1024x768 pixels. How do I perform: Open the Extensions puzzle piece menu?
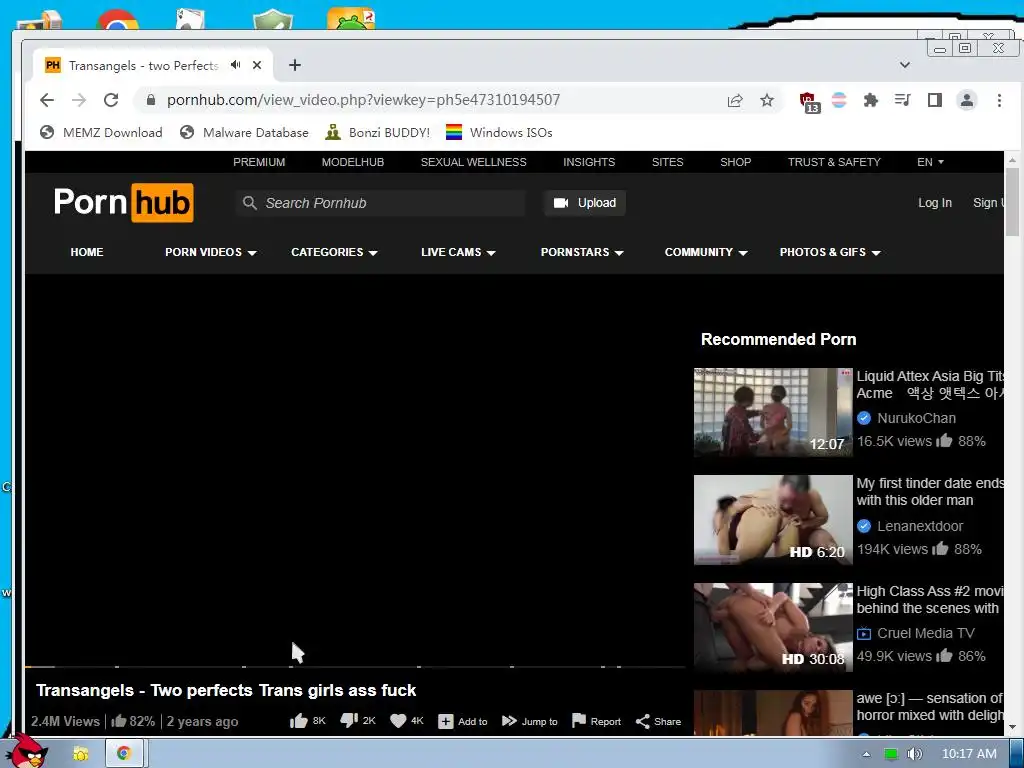(871, 100)
